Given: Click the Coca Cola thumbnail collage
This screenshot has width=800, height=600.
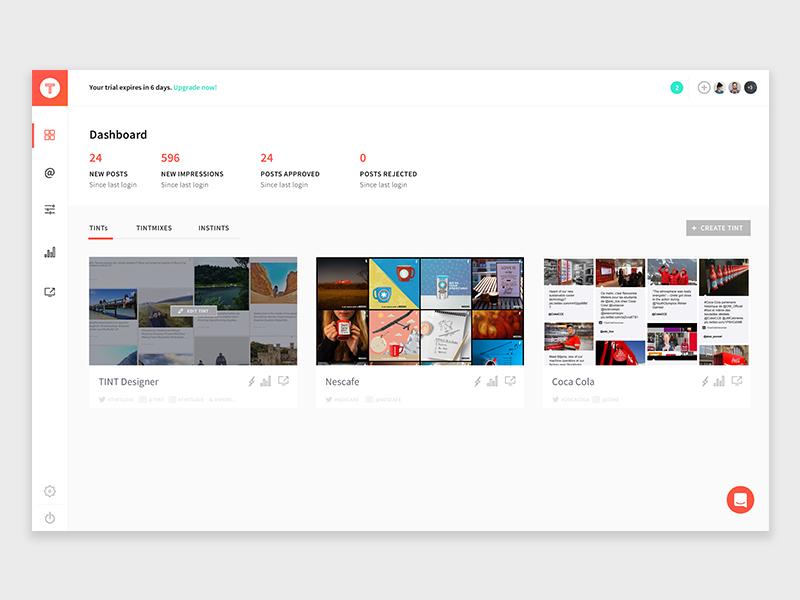Looking at the screenshot, I should 646,311.
